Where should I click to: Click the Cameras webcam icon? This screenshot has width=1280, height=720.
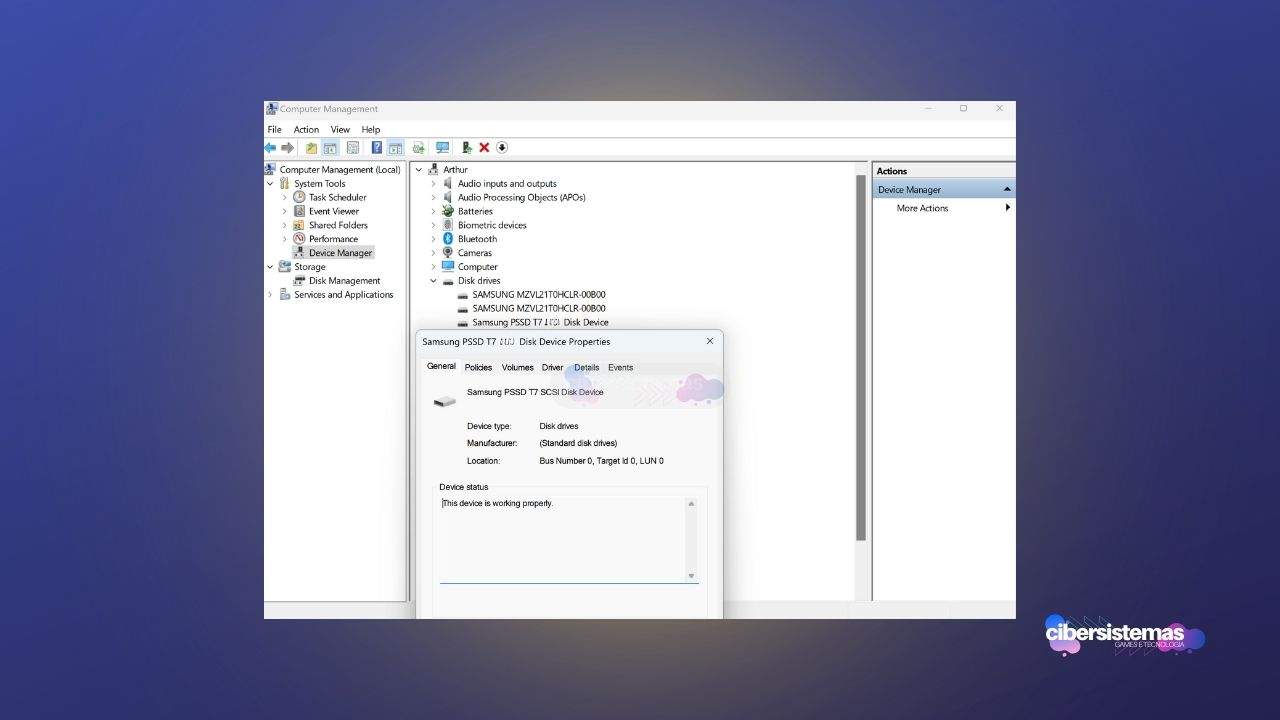click(448, 253)
